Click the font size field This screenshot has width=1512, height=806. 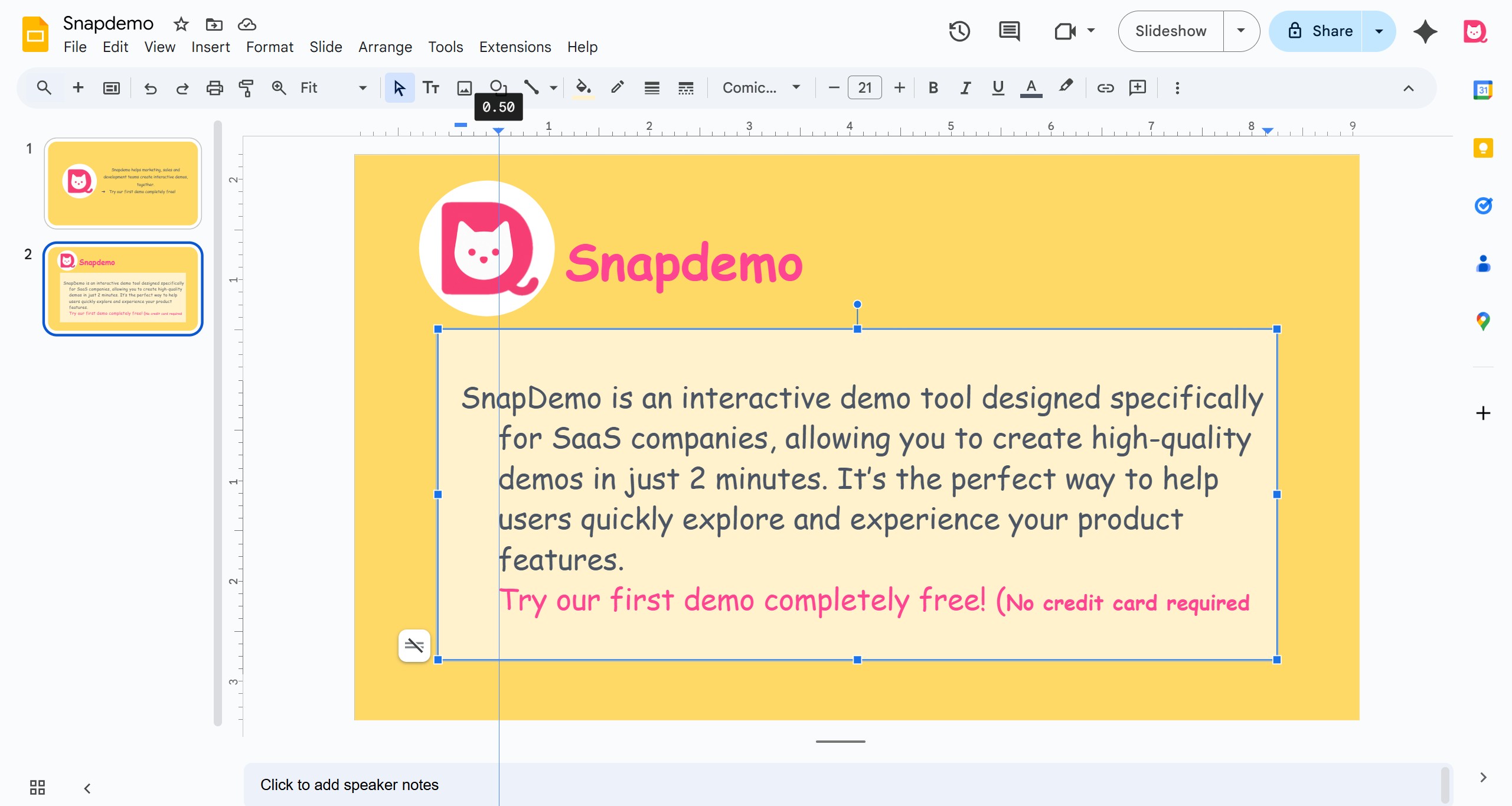[x=865, y=88]
